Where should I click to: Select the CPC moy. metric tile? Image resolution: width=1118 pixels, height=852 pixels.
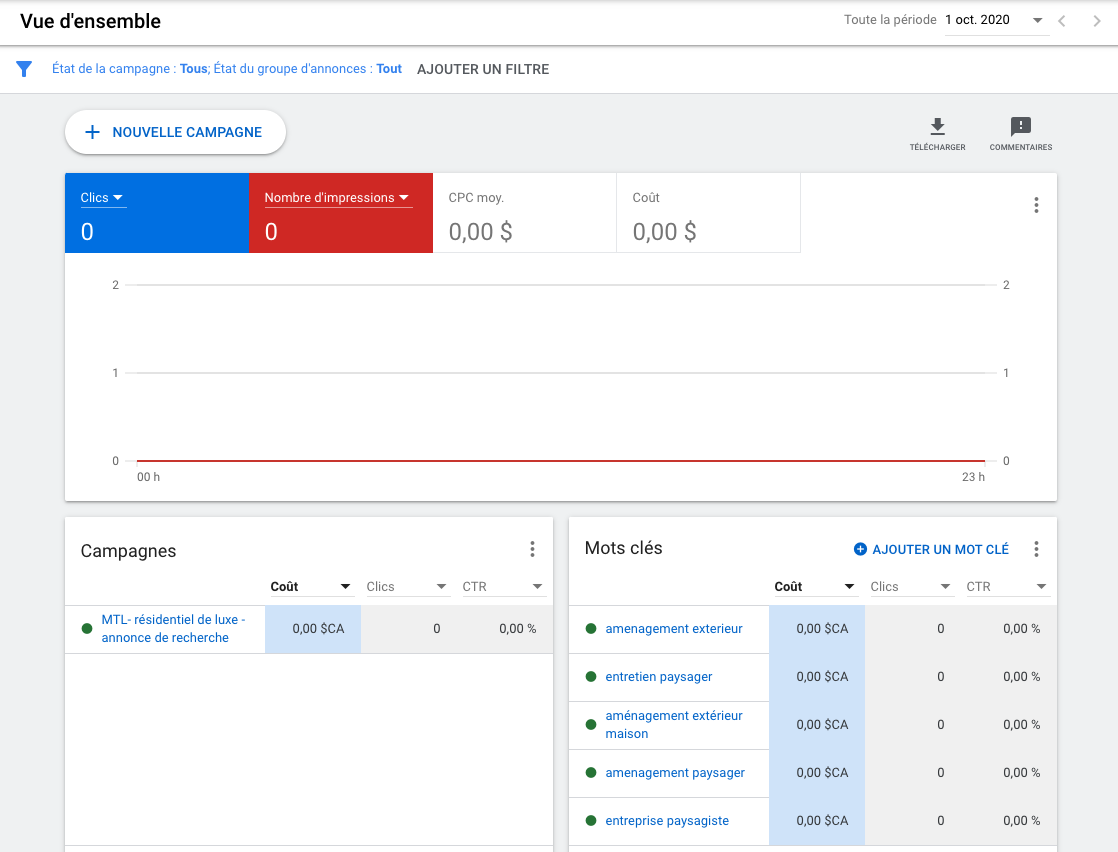(x=525, y=213)
